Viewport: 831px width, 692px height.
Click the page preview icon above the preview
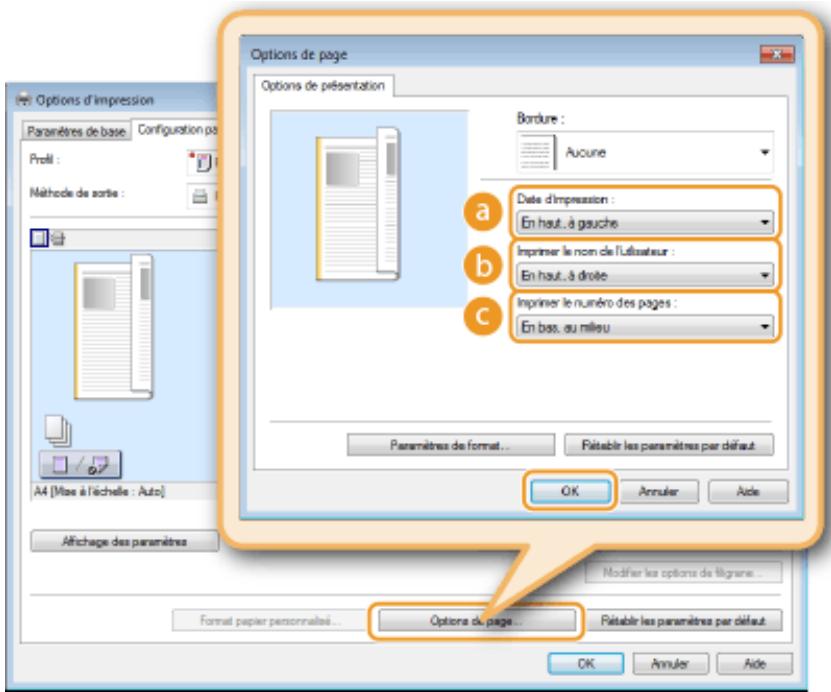pos(39,238)
